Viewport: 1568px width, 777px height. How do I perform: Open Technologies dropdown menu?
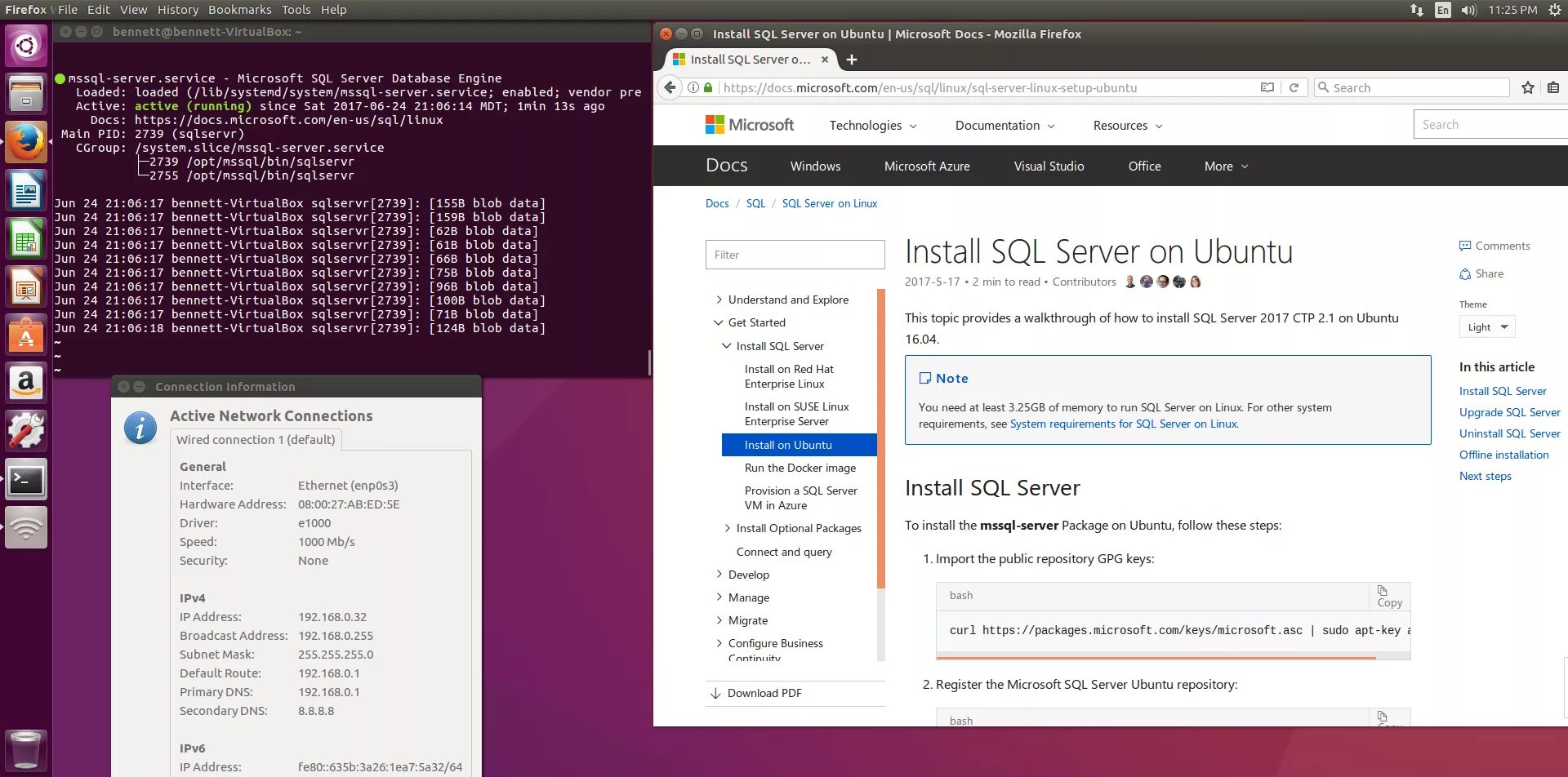(x=873, y=126)
